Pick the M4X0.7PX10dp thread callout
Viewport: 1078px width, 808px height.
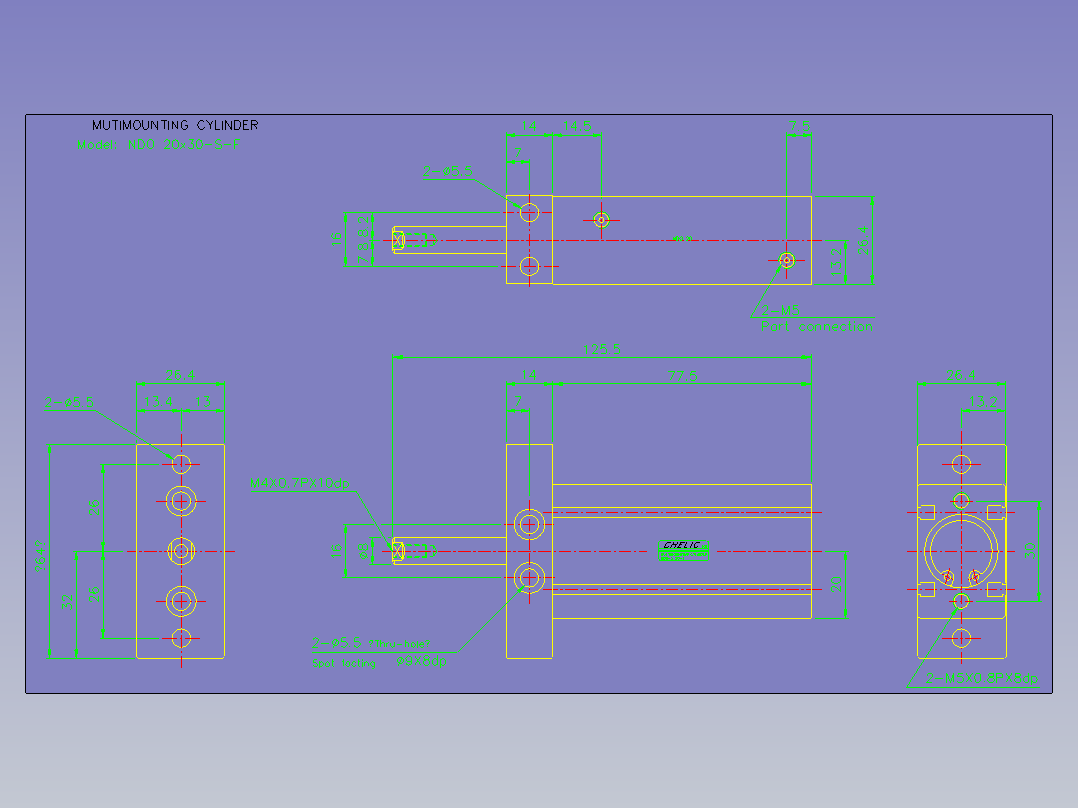300,483
